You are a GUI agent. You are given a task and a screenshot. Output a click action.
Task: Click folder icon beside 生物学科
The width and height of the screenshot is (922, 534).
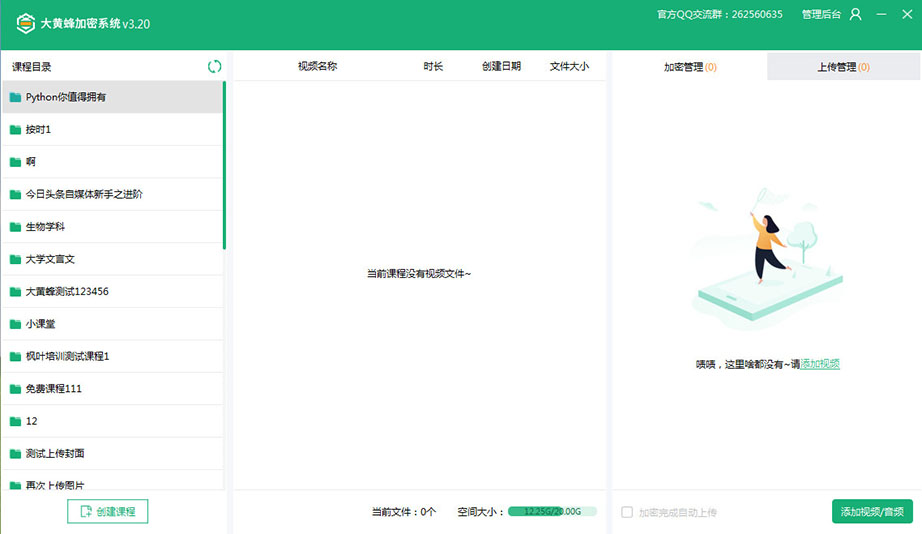tap(15, 227)
